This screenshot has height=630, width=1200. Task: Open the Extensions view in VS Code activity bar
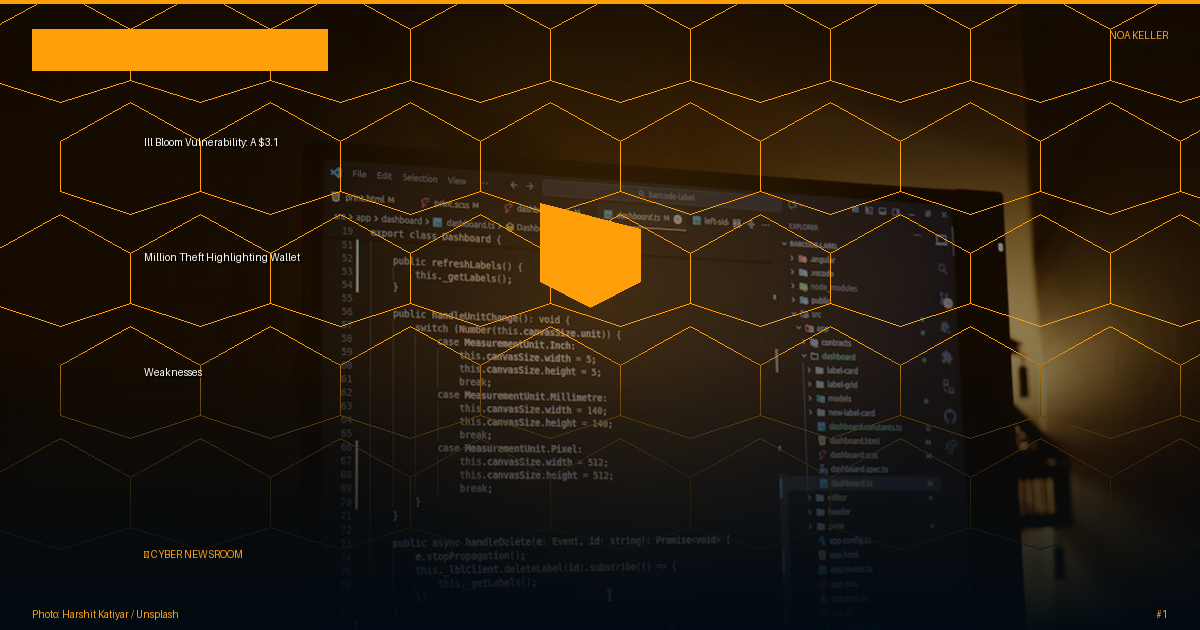pyautogui.click(x=947, y=357)
